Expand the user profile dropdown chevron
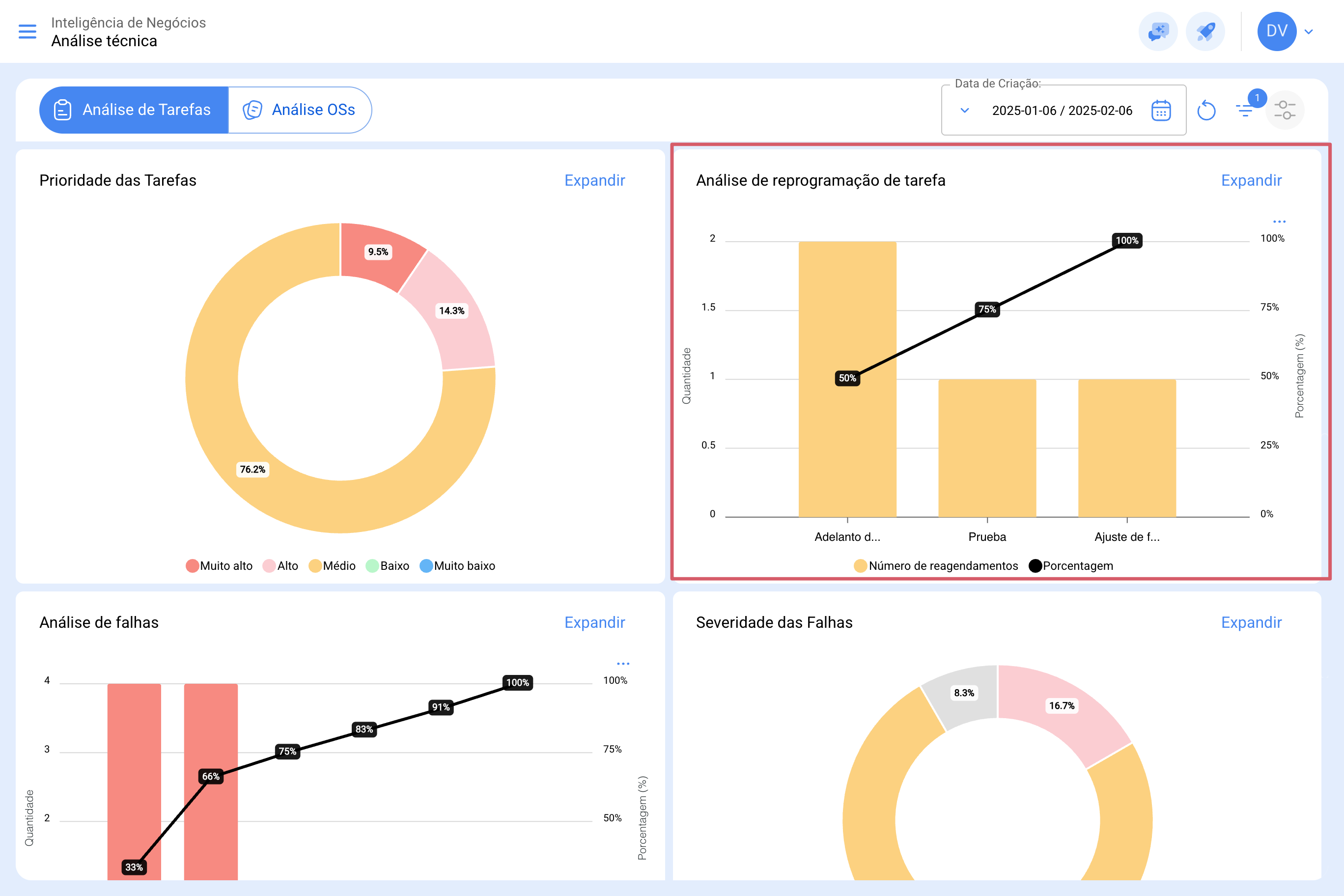 click(1309, 32)
